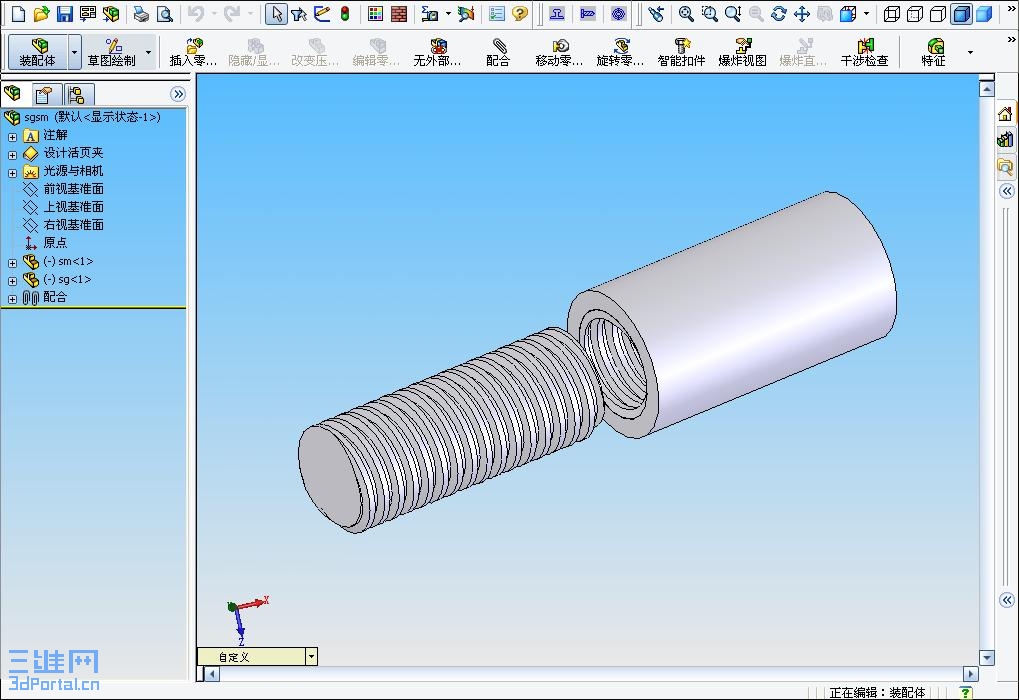
Task: Open the task pane home icon
Action: (1005, 114)
